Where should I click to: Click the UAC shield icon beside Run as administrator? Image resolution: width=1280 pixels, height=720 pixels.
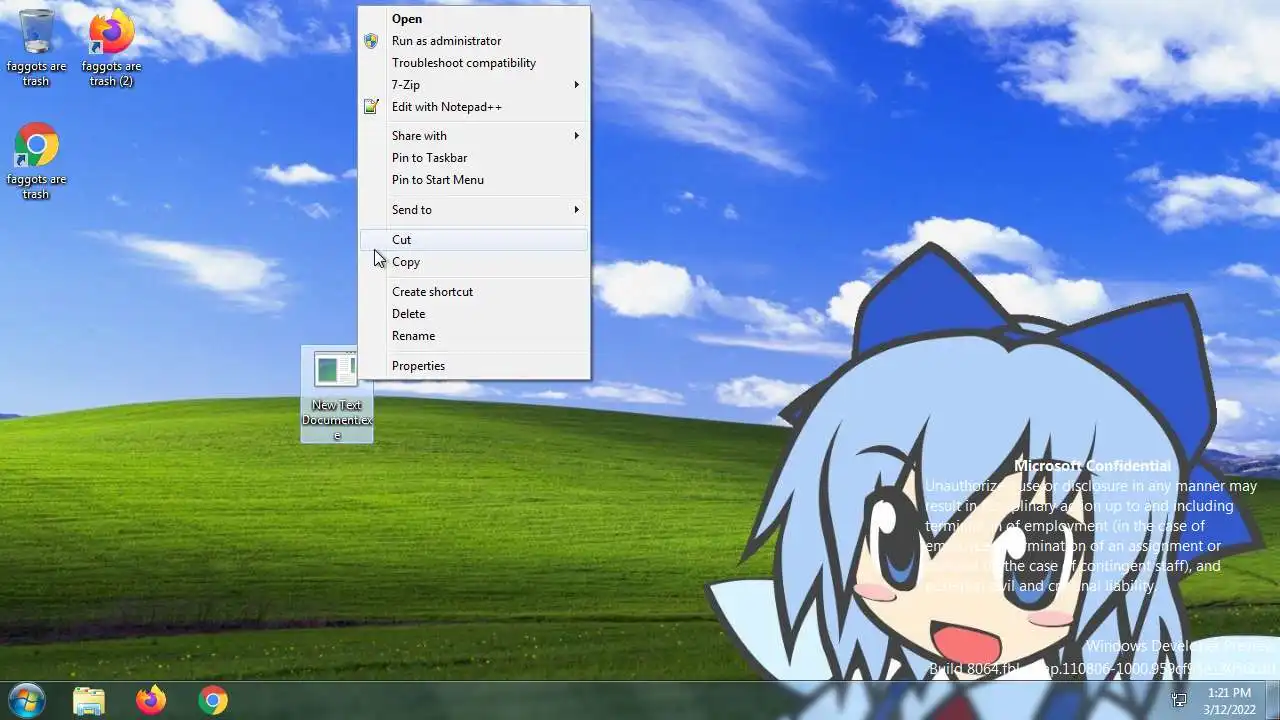tap(371, 41)
